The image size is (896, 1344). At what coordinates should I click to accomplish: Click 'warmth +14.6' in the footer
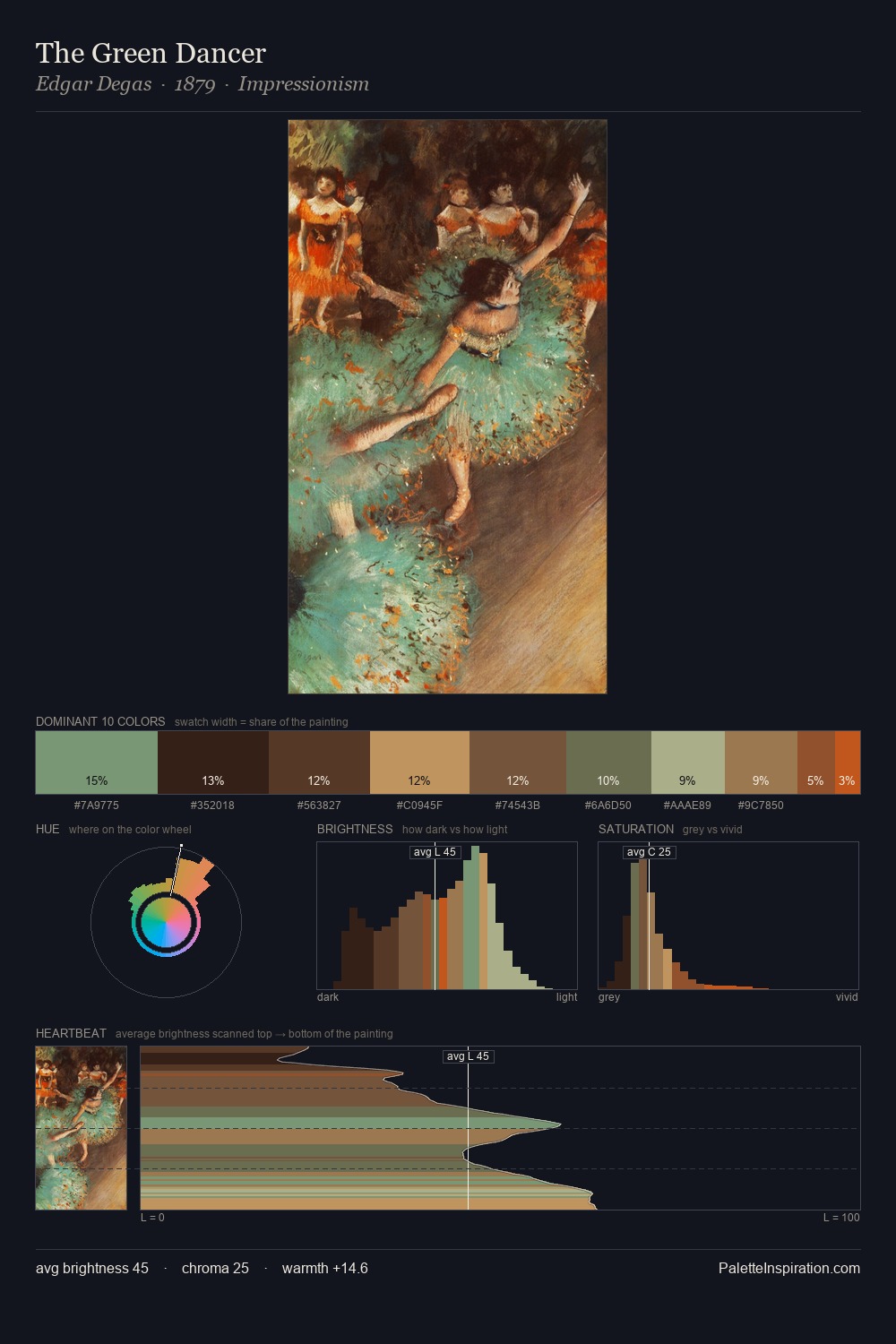click(x=325, y=1268)
